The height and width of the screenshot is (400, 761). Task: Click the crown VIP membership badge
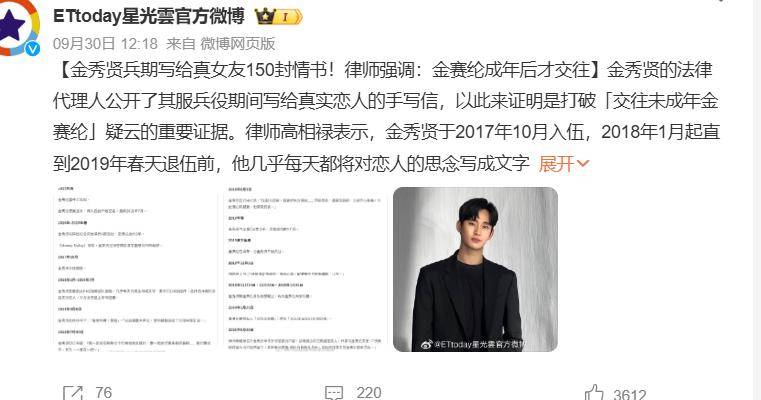[x=279, y=17]
